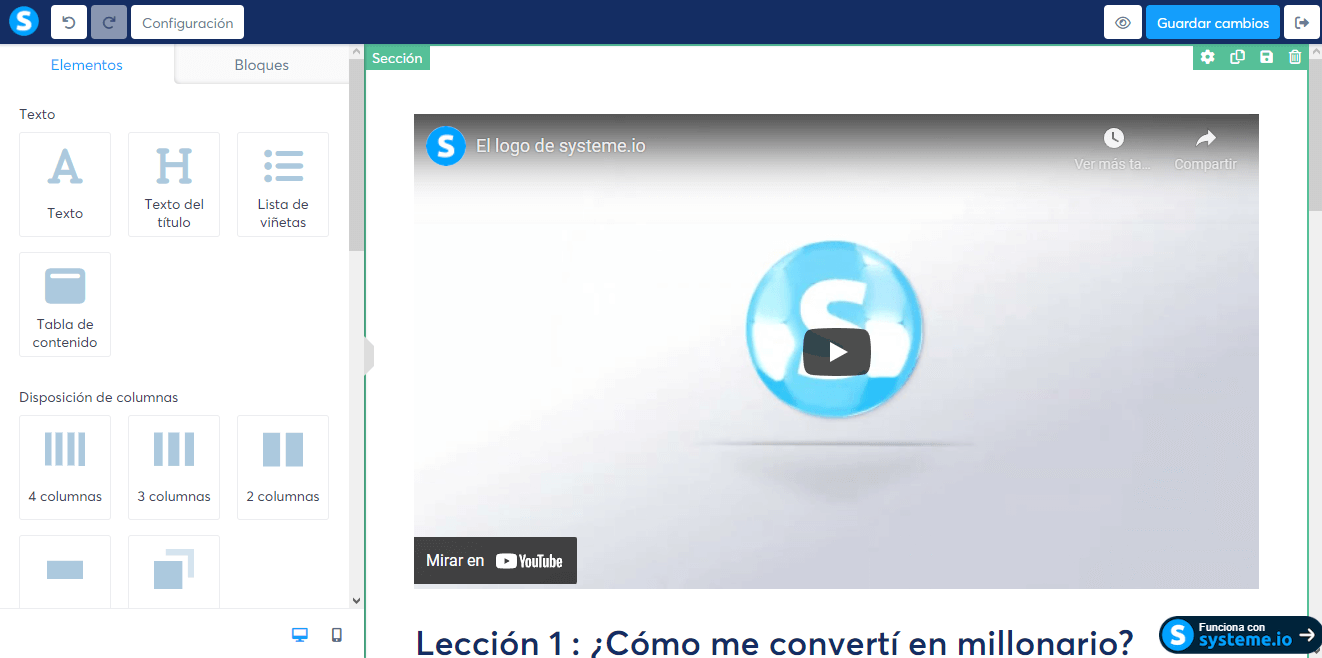Undo the last change
The width and height of the screenshot is (1322, 658).
pos(69,22)
